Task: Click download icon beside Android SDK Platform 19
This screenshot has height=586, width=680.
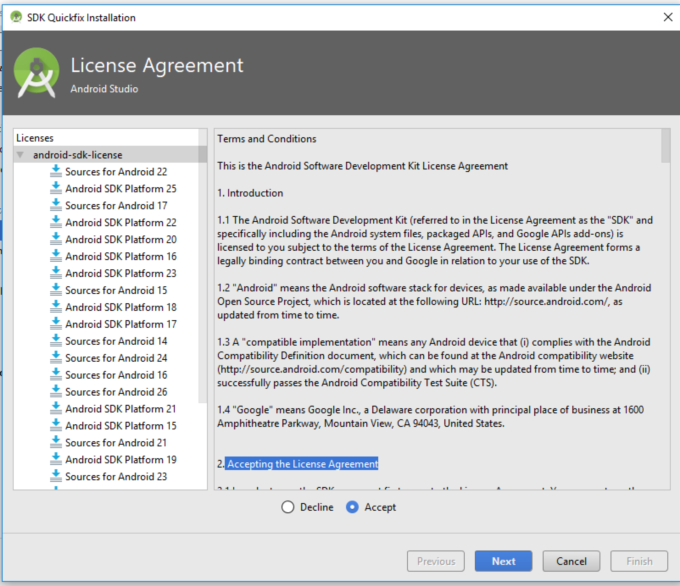Action: click(x=56, y=458)
